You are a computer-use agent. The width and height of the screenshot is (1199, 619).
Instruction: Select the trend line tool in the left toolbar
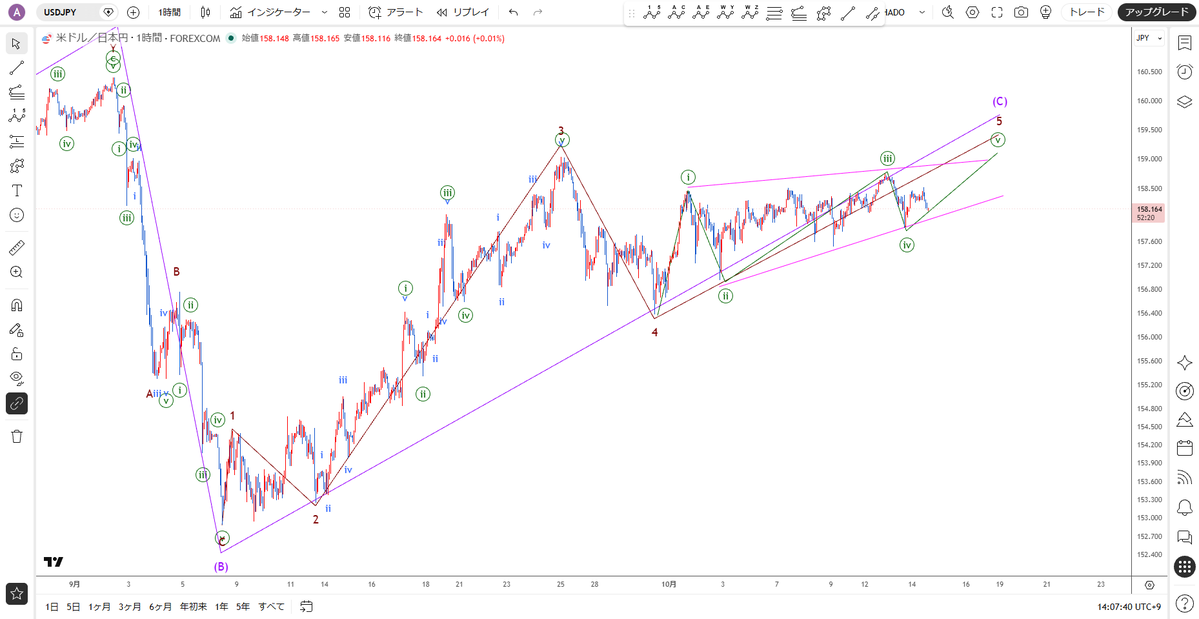click(16, 68)
